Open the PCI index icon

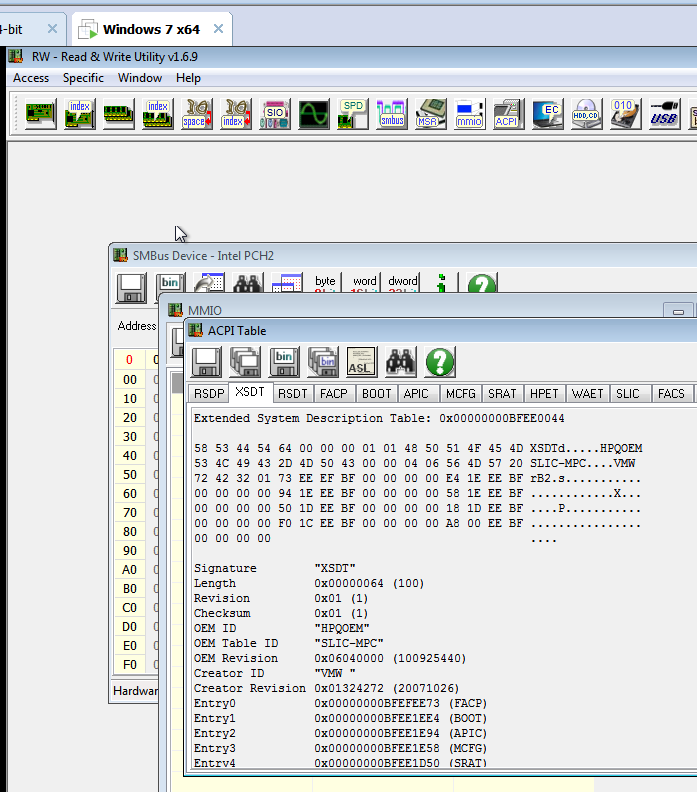(x=80, y=114)
